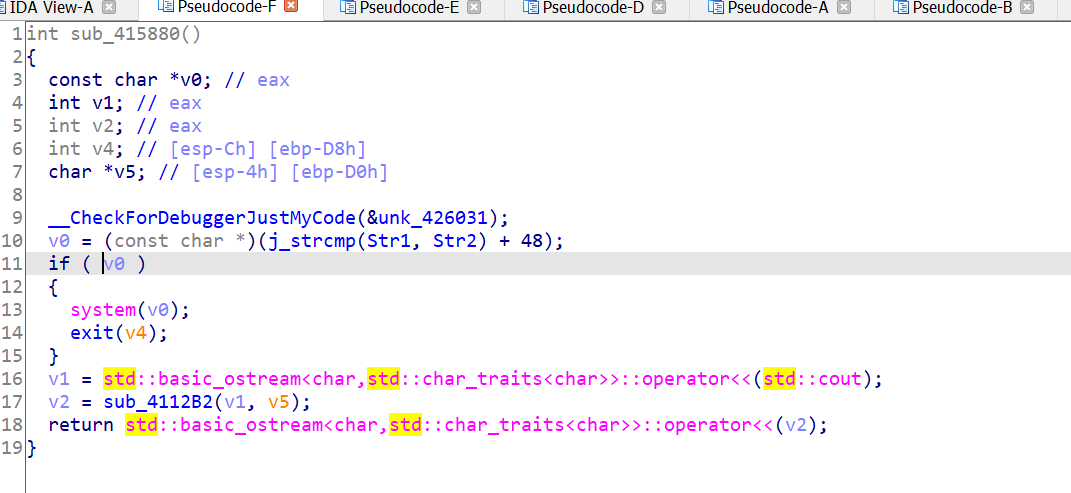Click v4 inside exit call
Viewport: 1071px width, 493px height.
(137, 333)
